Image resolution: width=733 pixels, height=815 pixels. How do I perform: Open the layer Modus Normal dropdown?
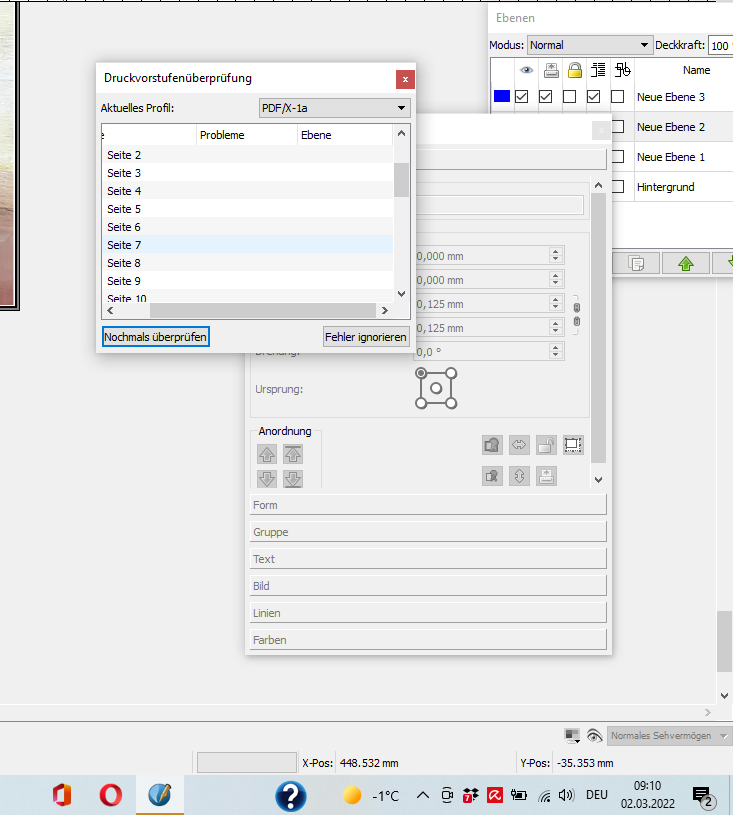[x=589, y=45]
